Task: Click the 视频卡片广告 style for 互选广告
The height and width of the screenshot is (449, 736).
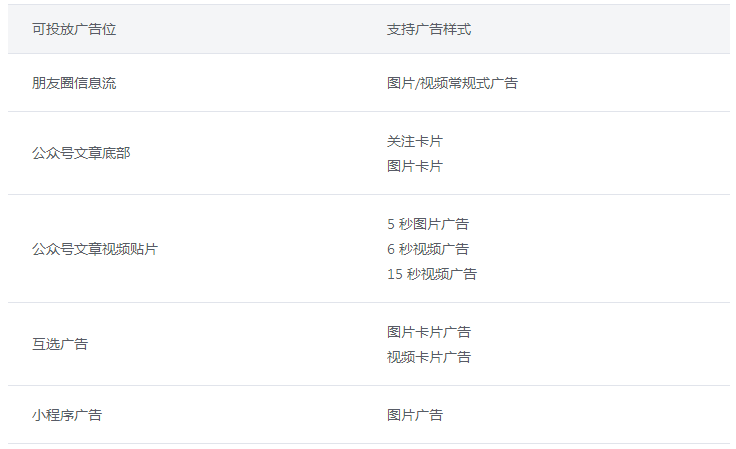Action: [429, 357]
